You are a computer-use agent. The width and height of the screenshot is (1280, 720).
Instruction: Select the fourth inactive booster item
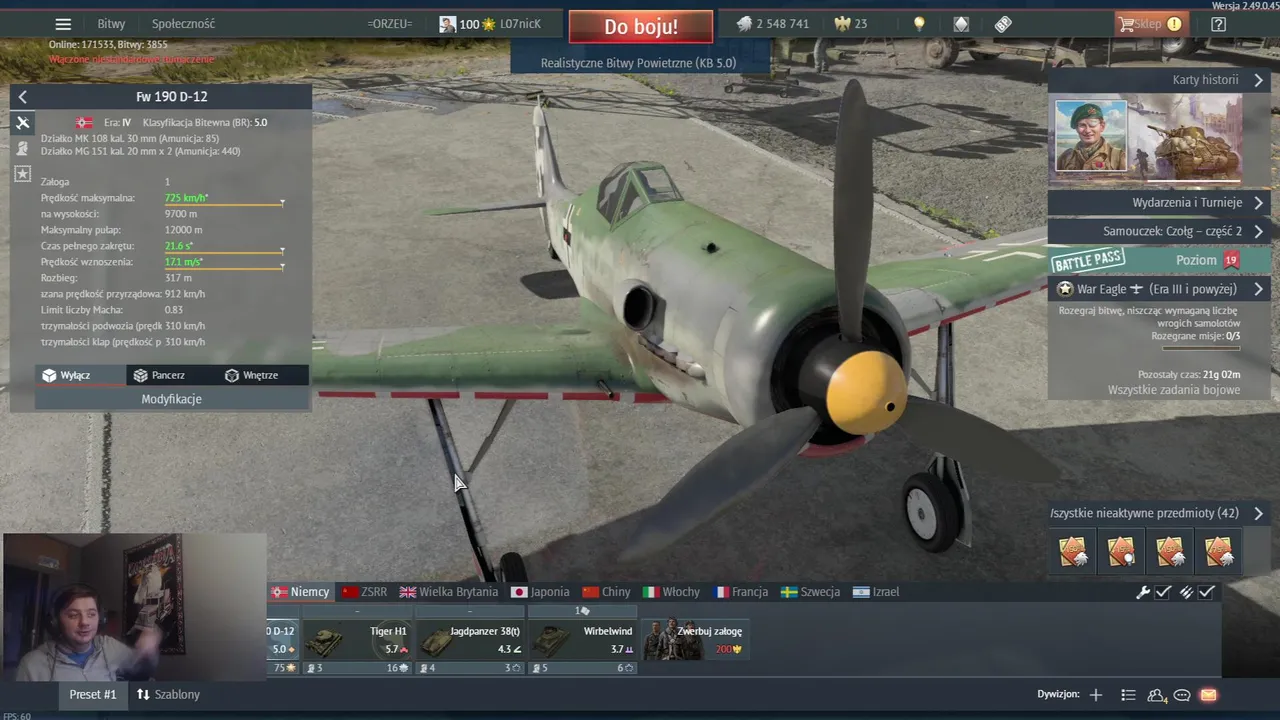coord(1219,551)
